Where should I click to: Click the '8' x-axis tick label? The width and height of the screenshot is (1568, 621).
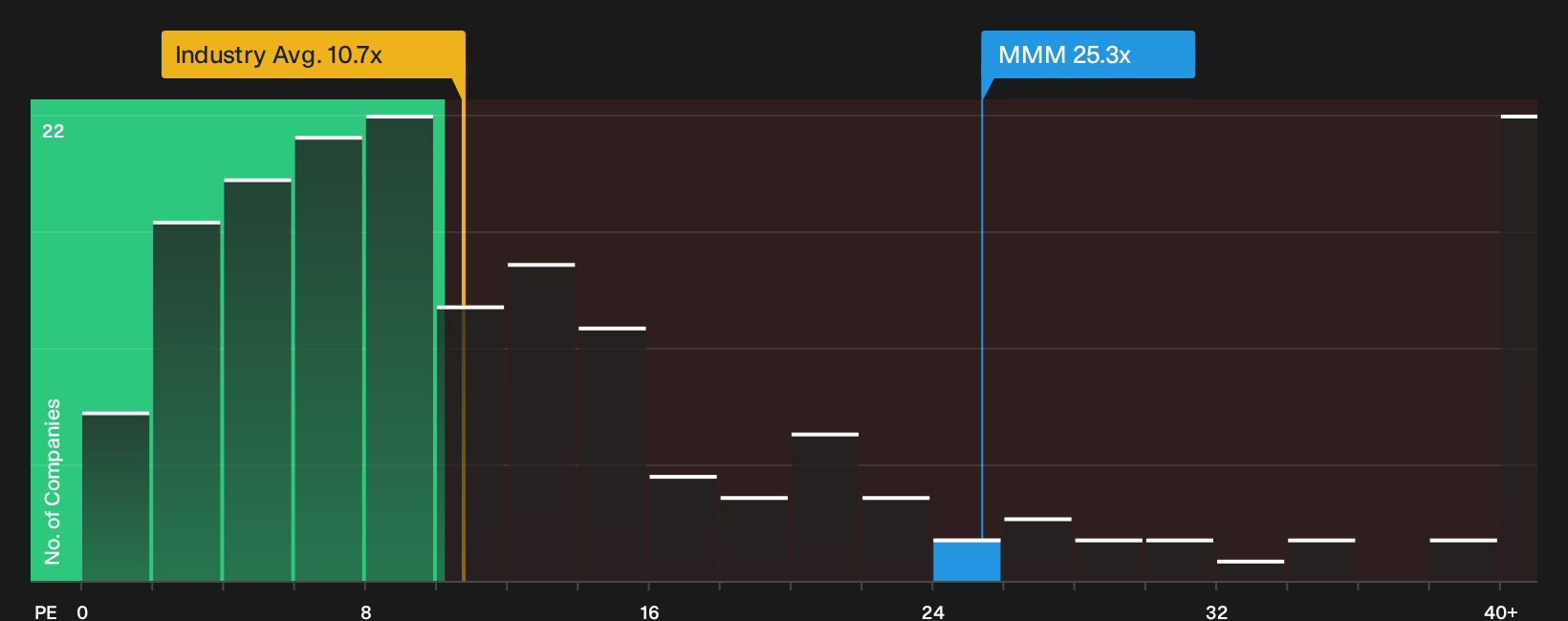point(366,611)
